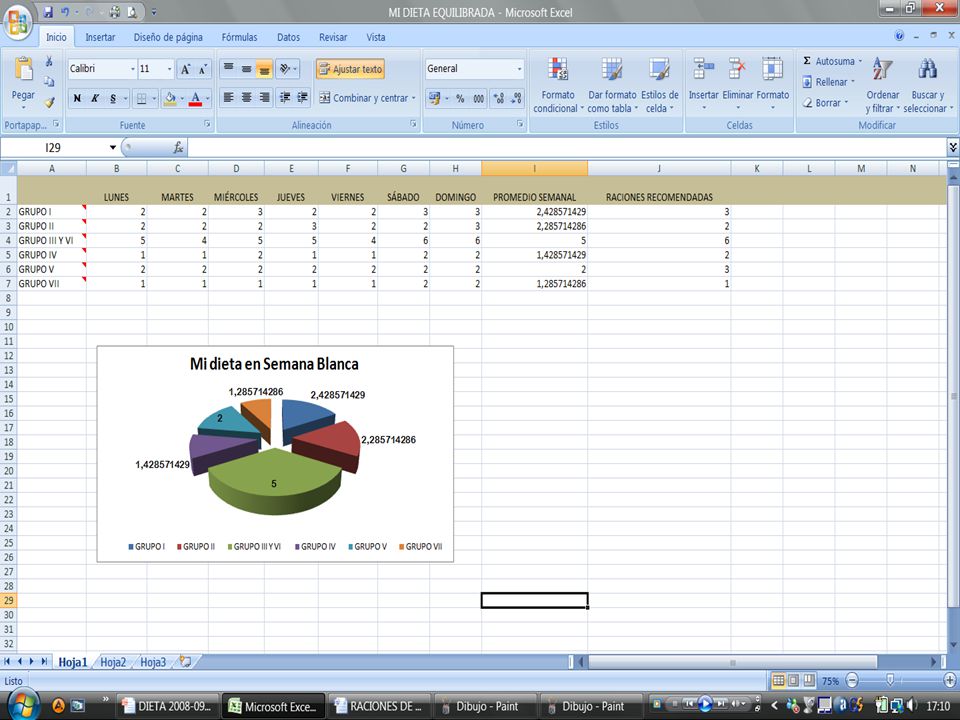The height and width of the screenshot is (720, 960).
Task: Toggle Ajustar texto wrap button
Action: [351, 69]
